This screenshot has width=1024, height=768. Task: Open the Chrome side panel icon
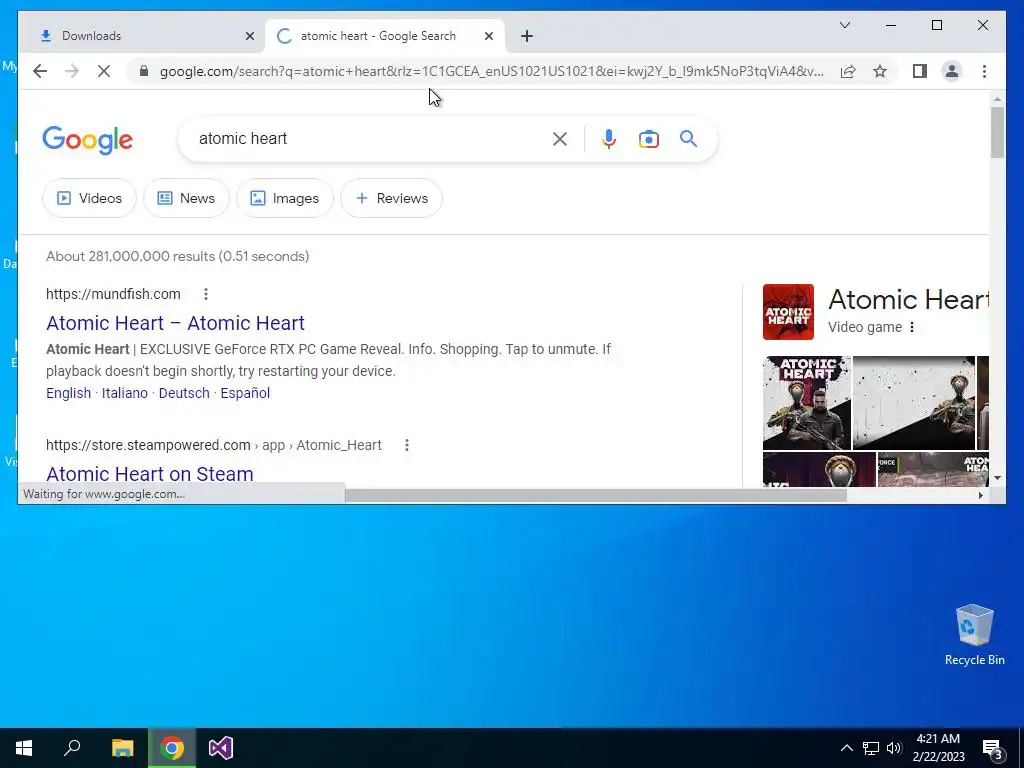click(920, 71)
